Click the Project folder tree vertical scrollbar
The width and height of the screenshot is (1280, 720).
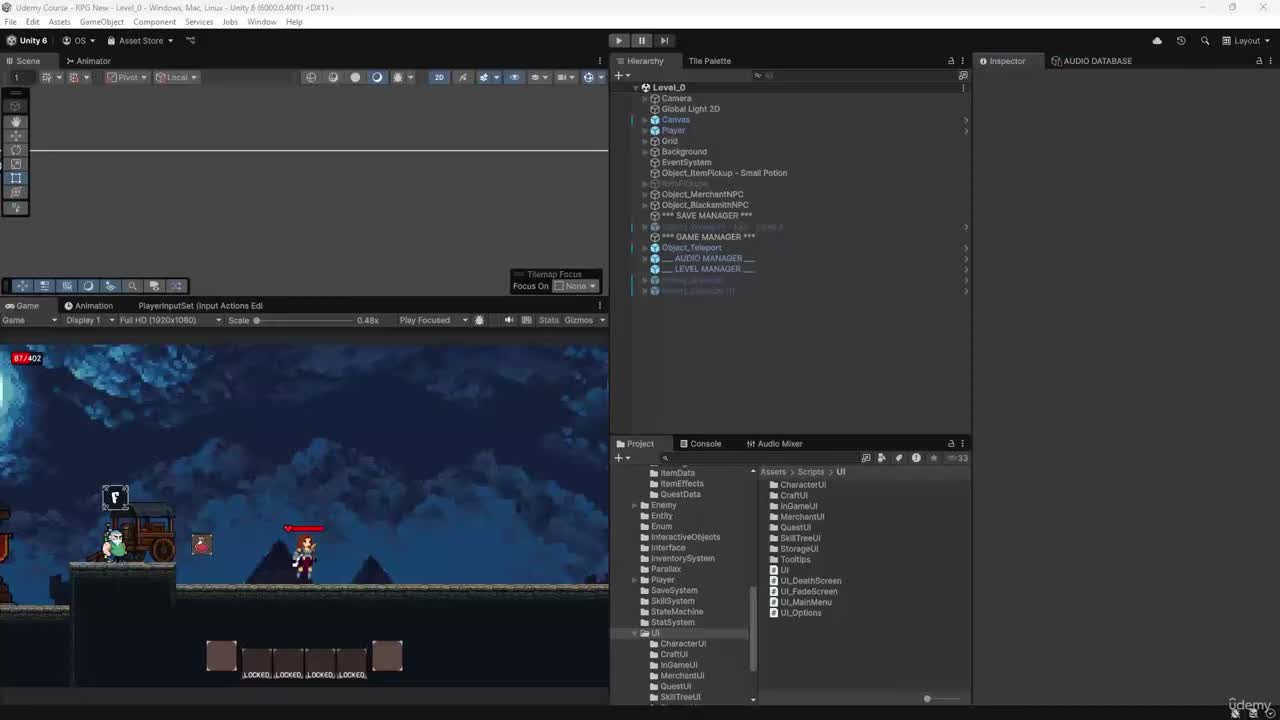point(753,627)
